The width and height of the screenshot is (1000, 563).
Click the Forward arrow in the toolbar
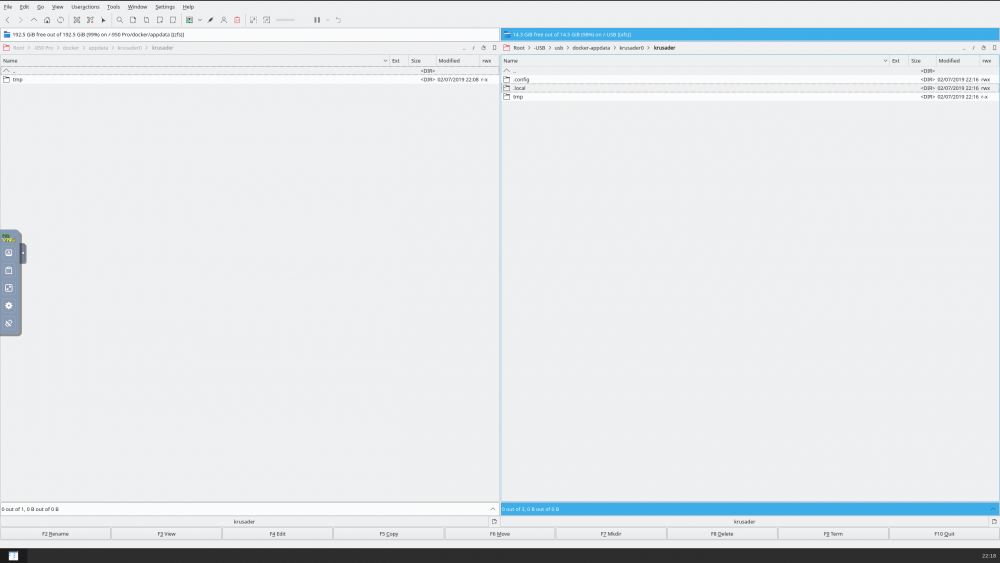pyautogui.click(x=20, y=20)
